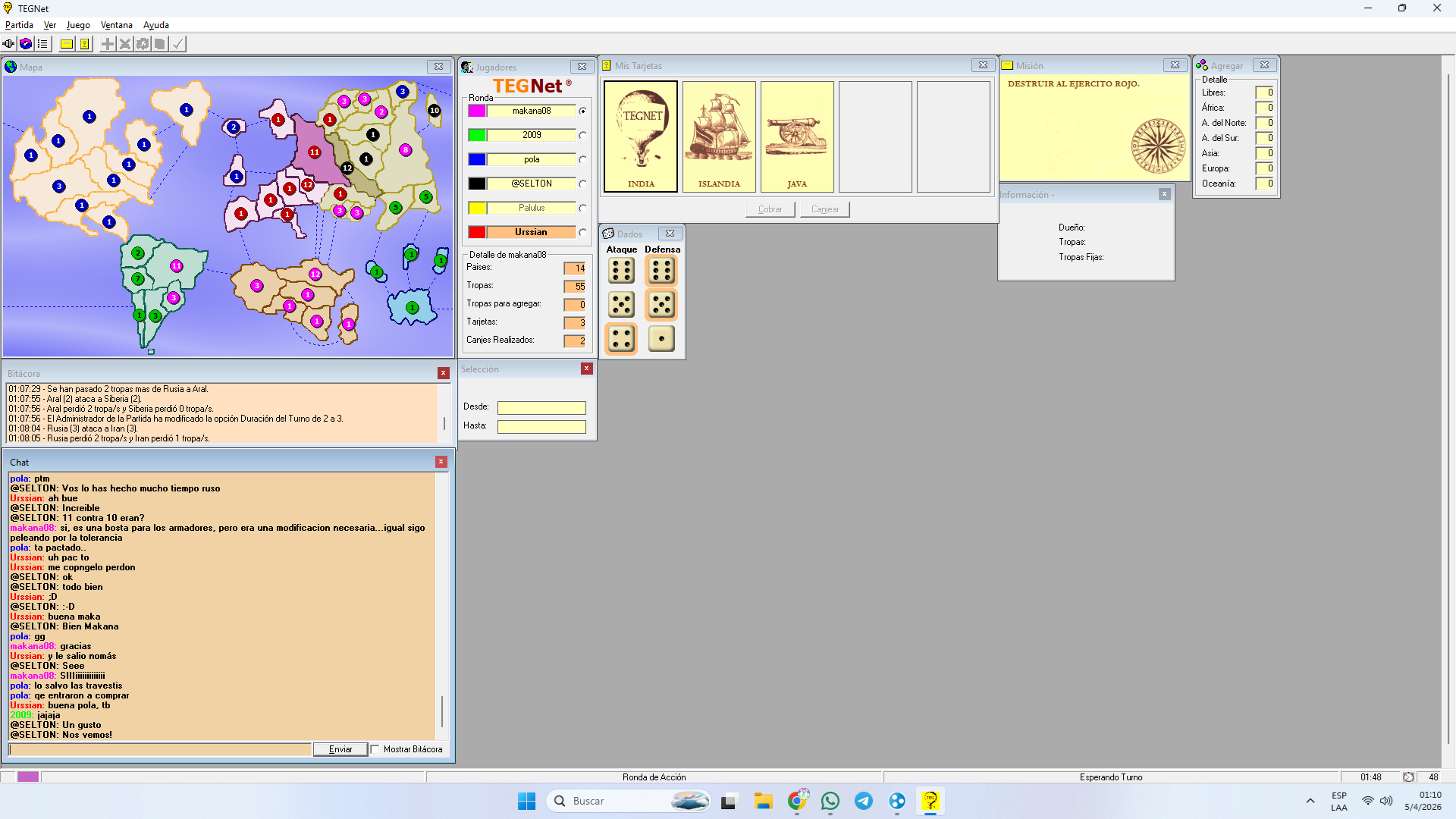Screen dimensions: 1456x819
Task: Click the list options toolbar icon
Action: pos(42,44)
